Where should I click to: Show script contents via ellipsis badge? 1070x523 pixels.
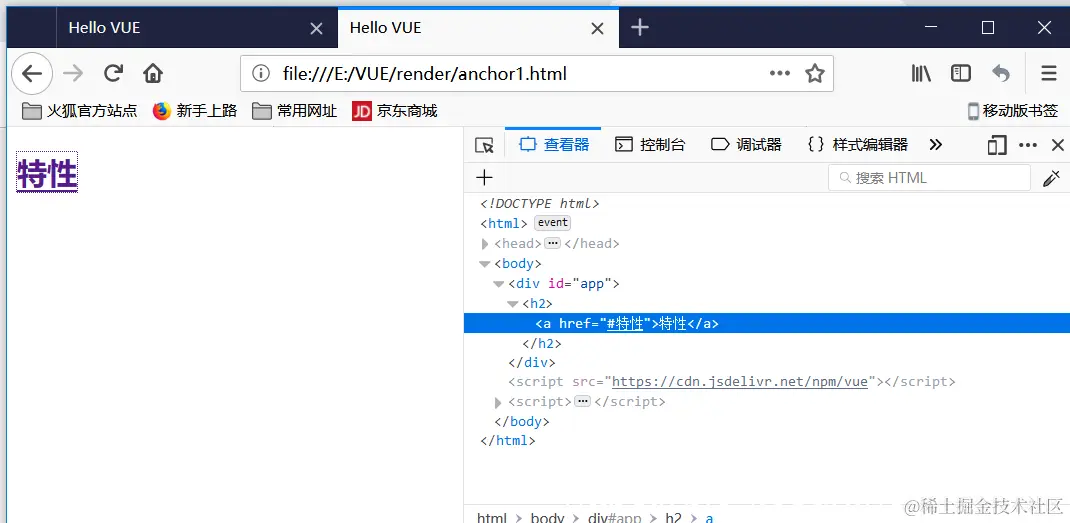tap(582, 401)
